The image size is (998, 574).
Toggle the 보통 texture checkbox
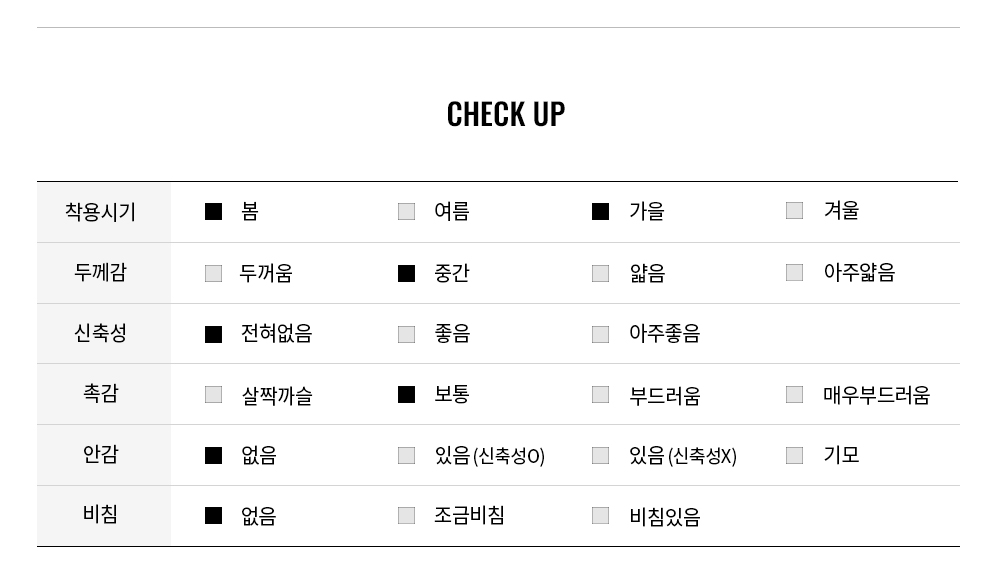(406, 395)
